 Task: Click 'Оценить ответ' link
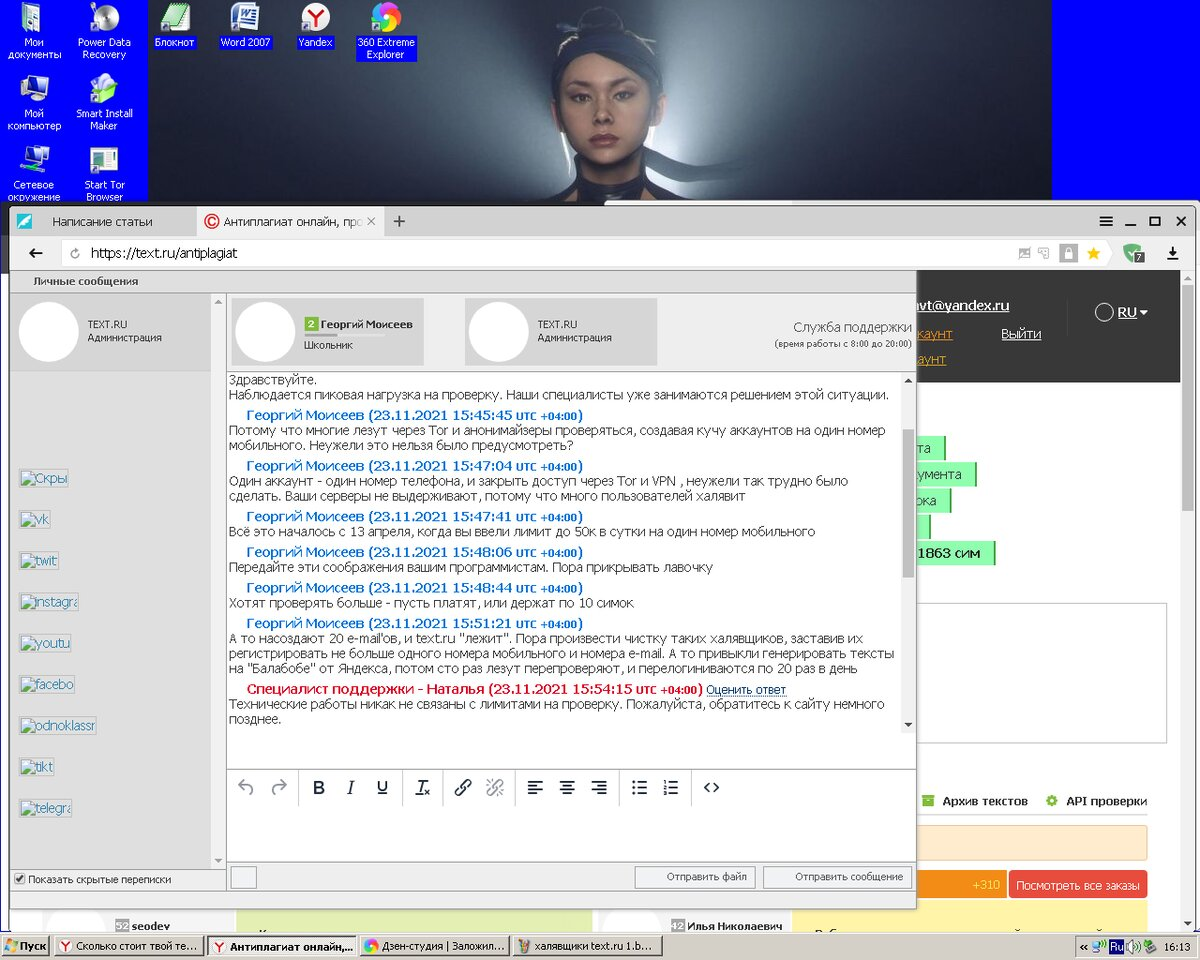pos(746,690)
